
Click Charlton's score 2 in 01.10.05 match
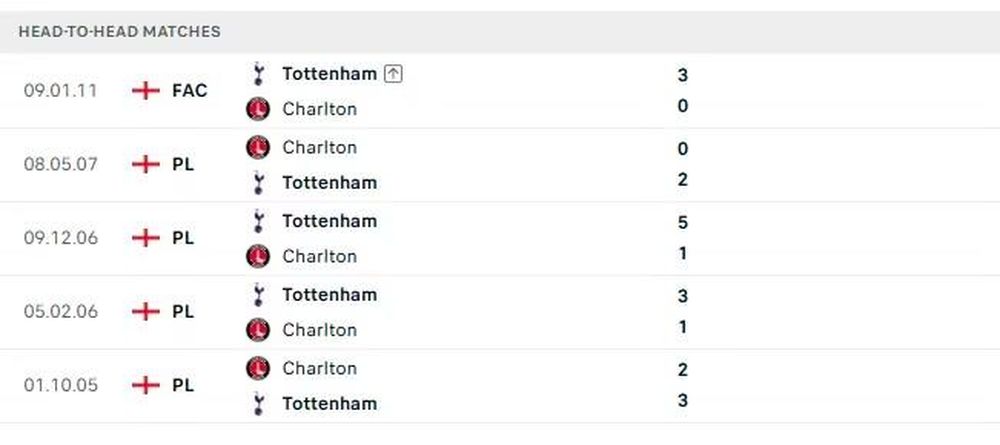(682, 370)
